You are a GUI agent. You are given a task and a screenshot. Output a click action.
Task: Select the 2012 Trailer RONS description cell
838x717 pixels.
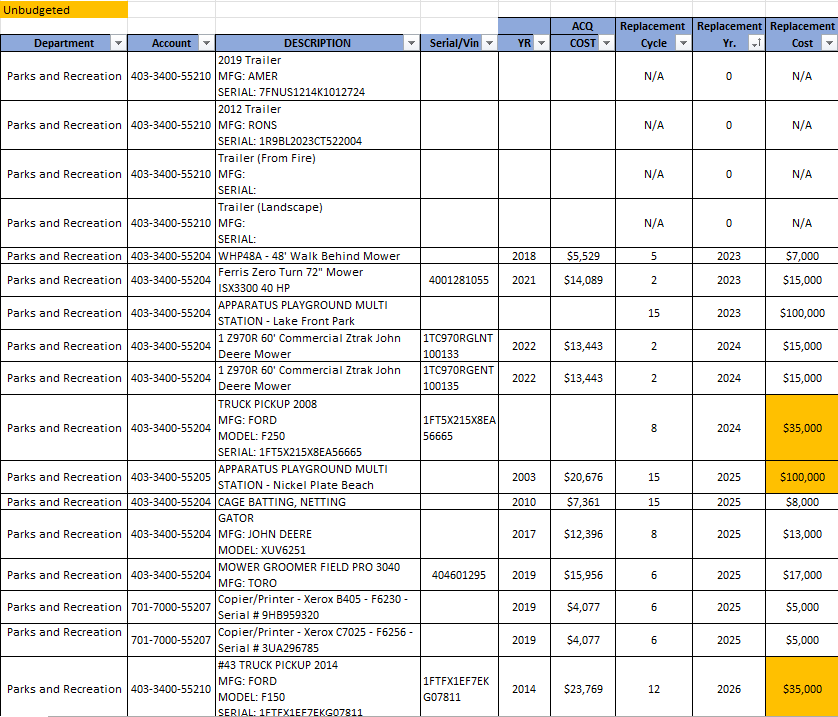click(x=317, y=125)
